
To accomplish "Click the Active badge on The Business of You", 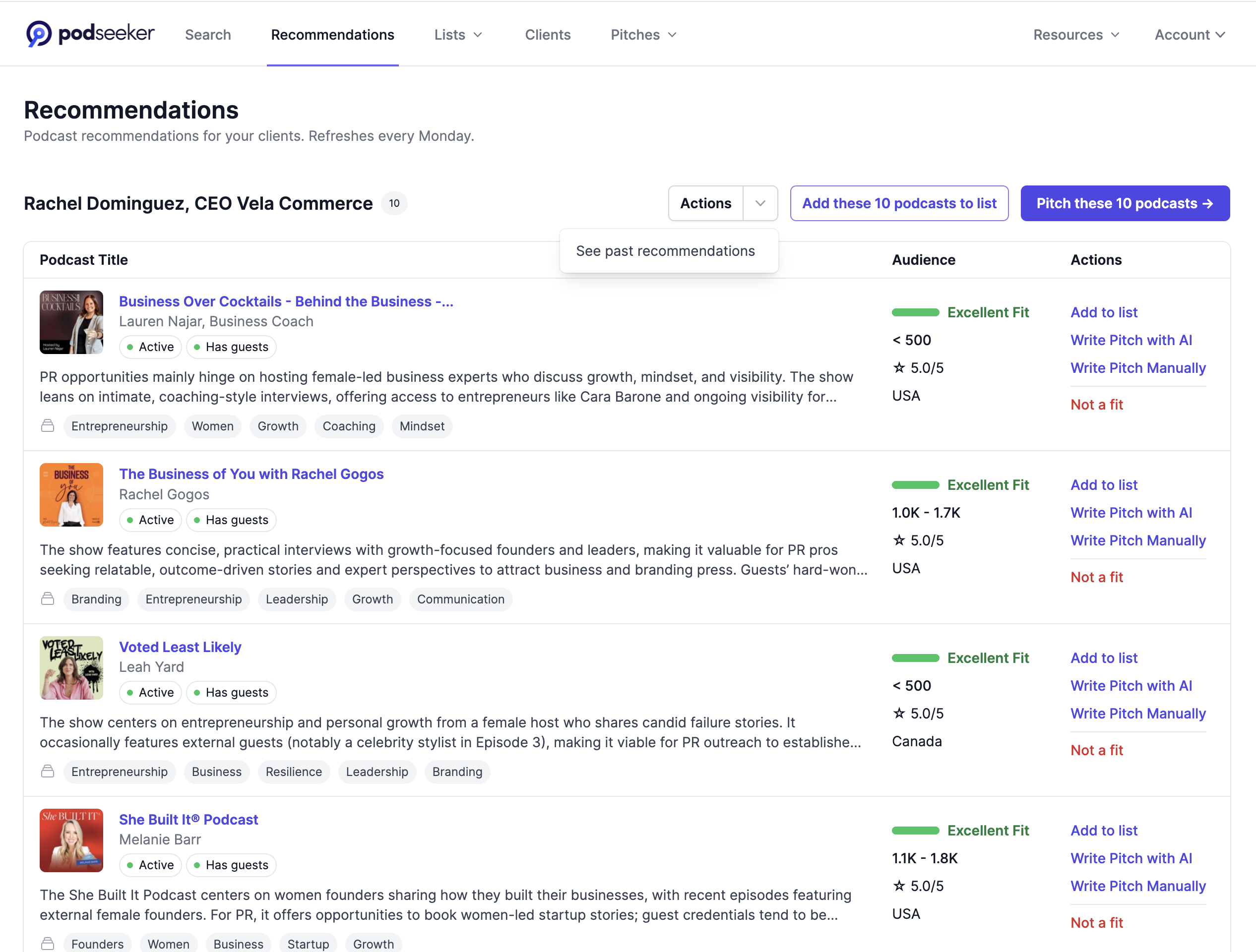I will pos(150,520).
